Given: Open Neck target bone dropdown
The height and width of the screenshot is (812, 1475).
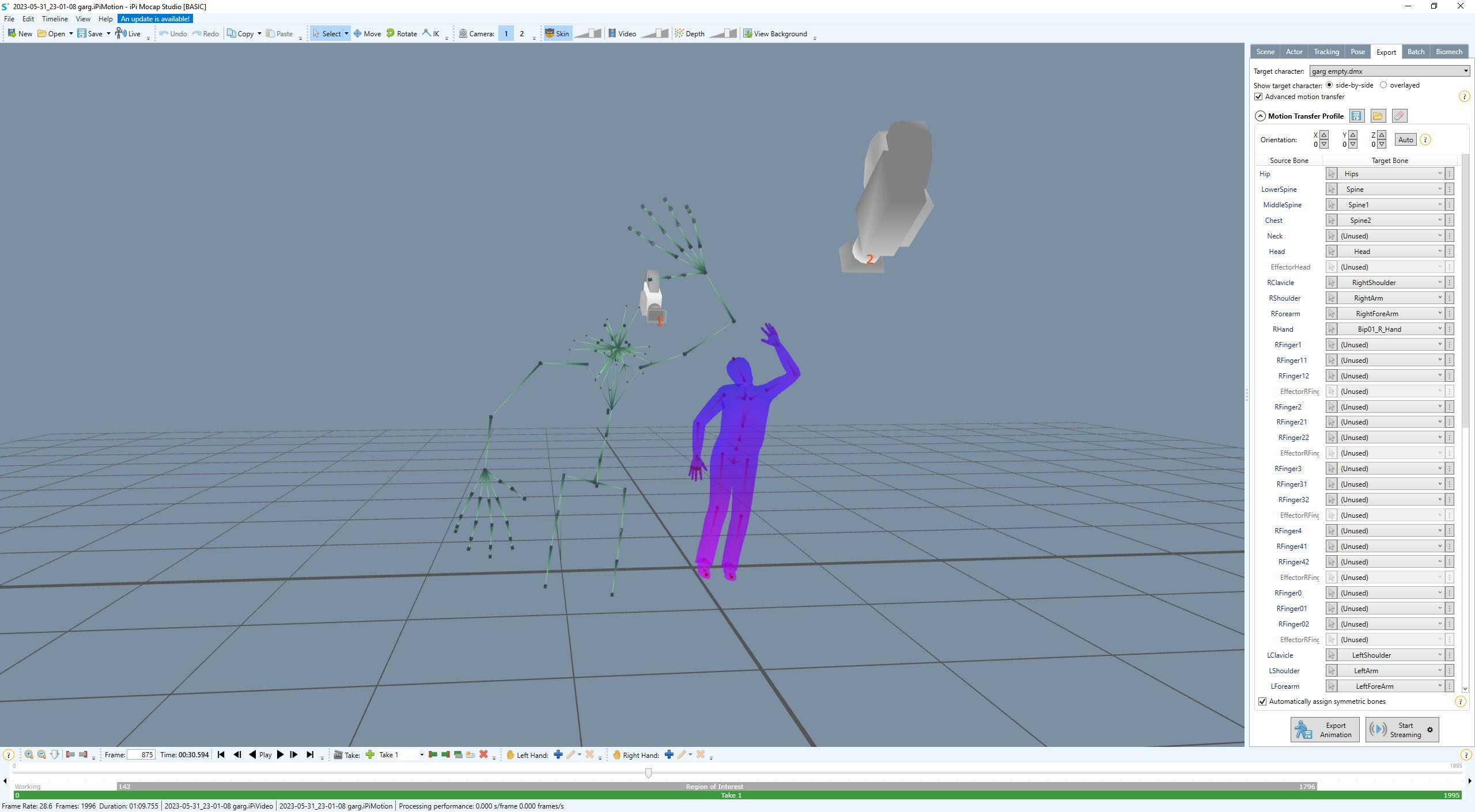Looking at the screenshot, I should pyautogui.click(x=1391, y=236).
